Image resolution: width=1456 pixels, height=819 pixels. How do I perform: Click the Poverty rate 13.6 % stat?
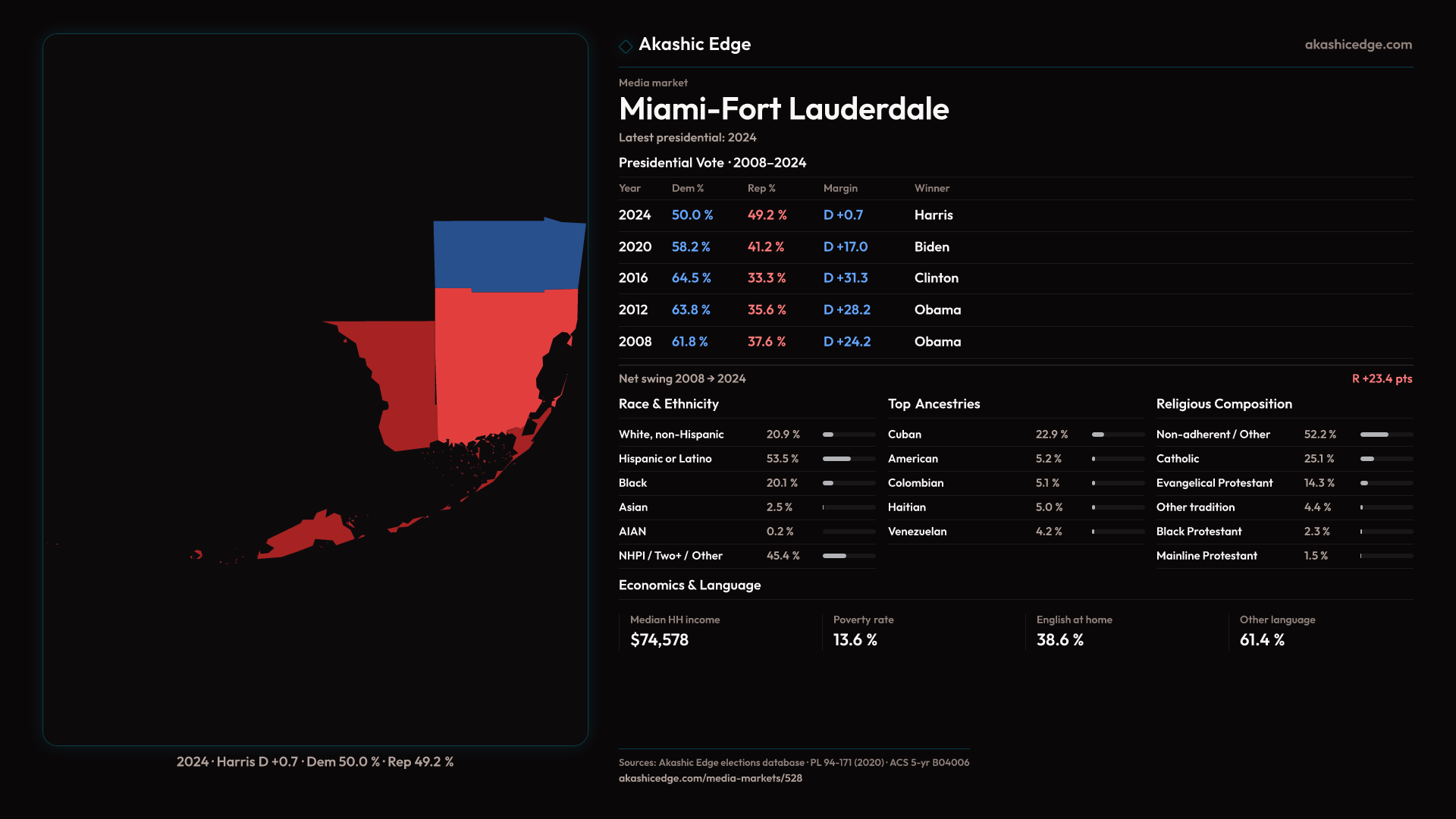click(855, 640)
